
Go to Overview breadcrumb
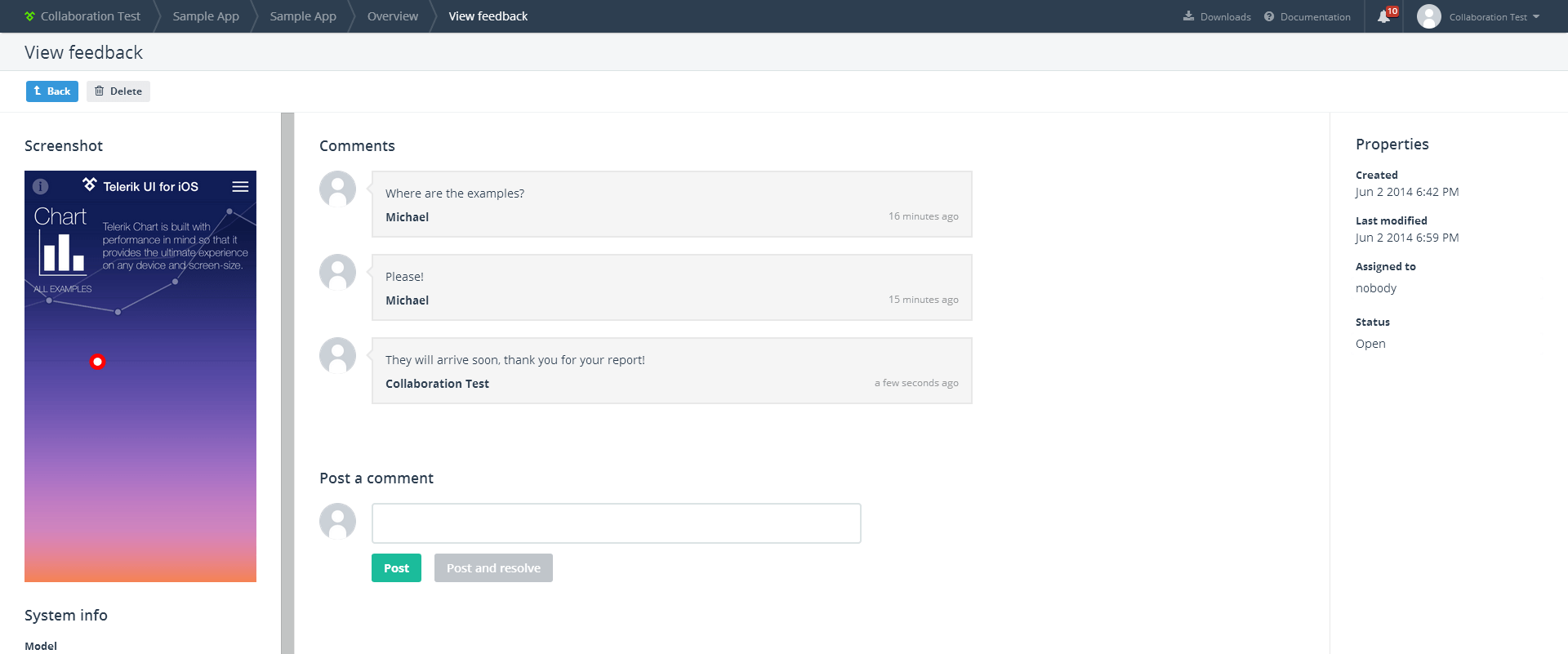(x=392, y=16)
